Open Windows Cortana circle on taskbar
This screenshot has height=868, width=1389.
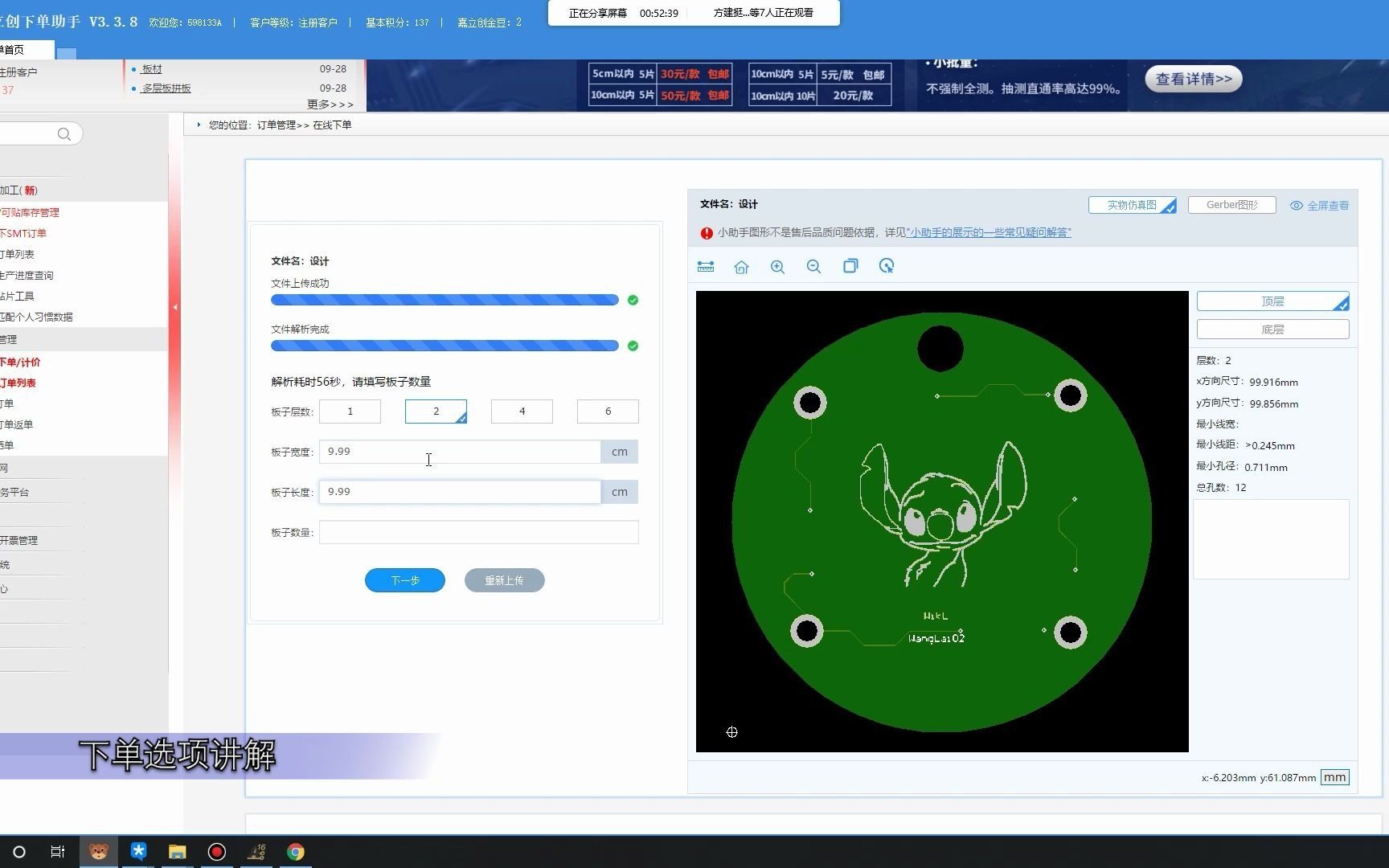pyautogui.click(x=19, y=852)
